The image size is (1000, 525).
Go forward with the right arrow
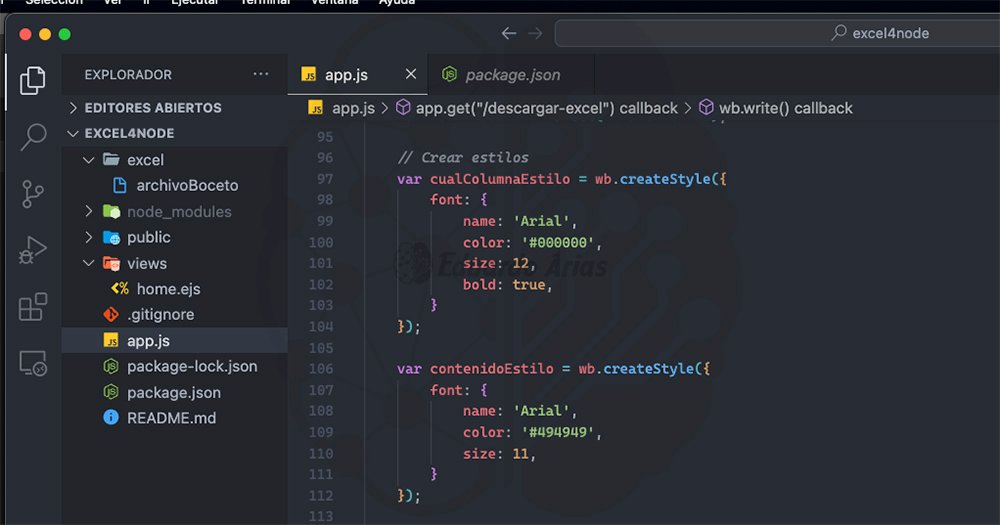pos(536,33)
